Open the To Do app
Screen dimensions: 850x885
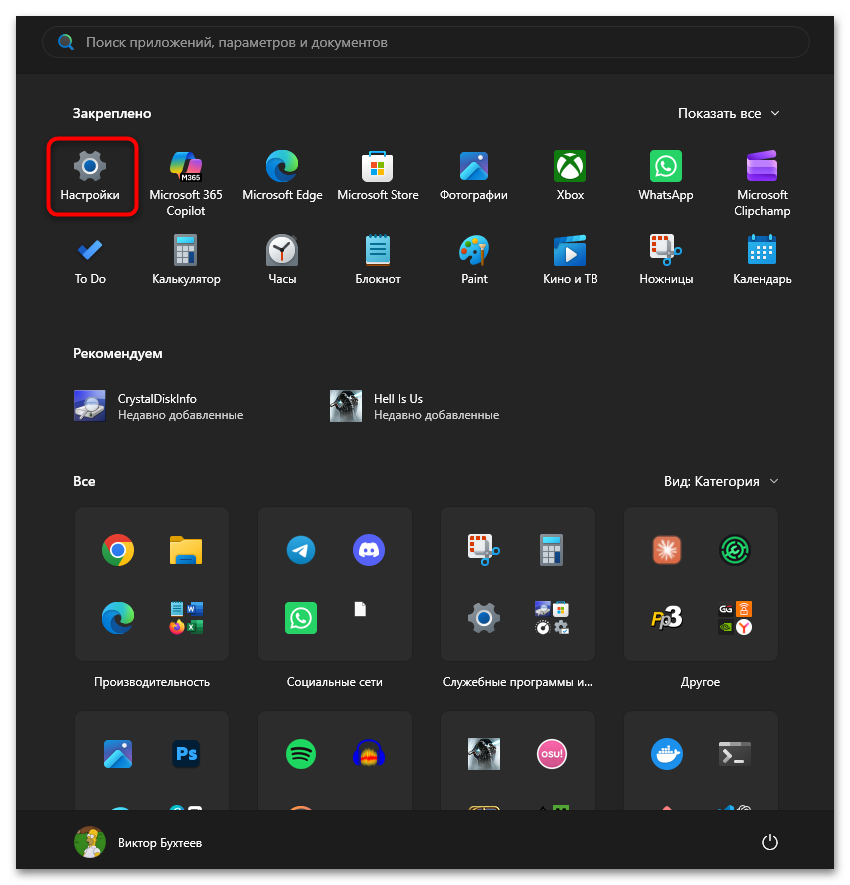pos(90,260)
